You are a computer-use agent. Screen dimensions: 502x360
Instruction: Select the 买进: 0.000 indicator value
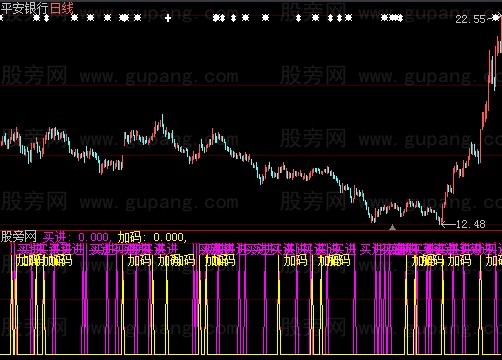click(x=76, y=237)
